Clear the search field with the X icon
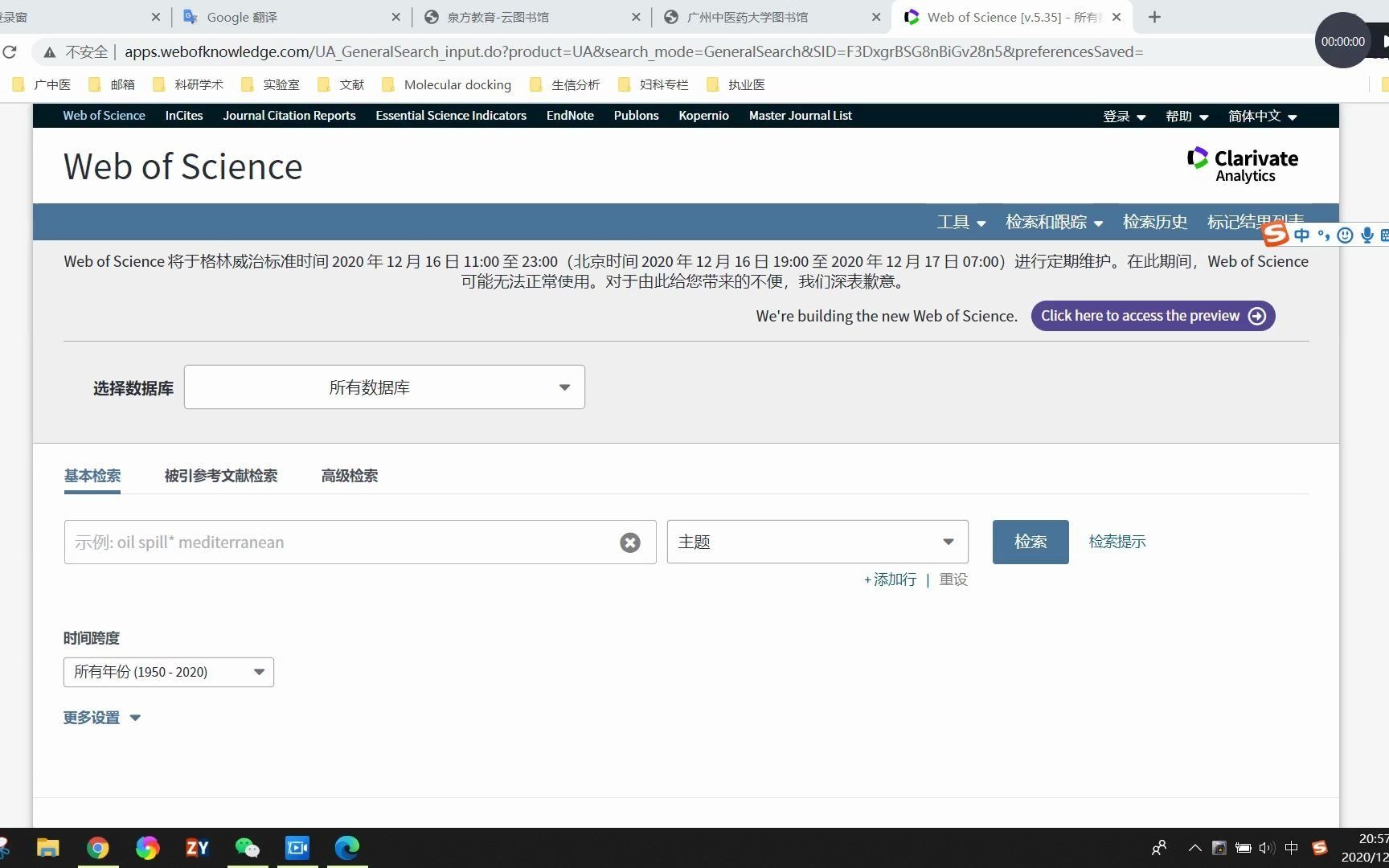The height and width of the screenshot is (868, 1389). pos(630,542)
